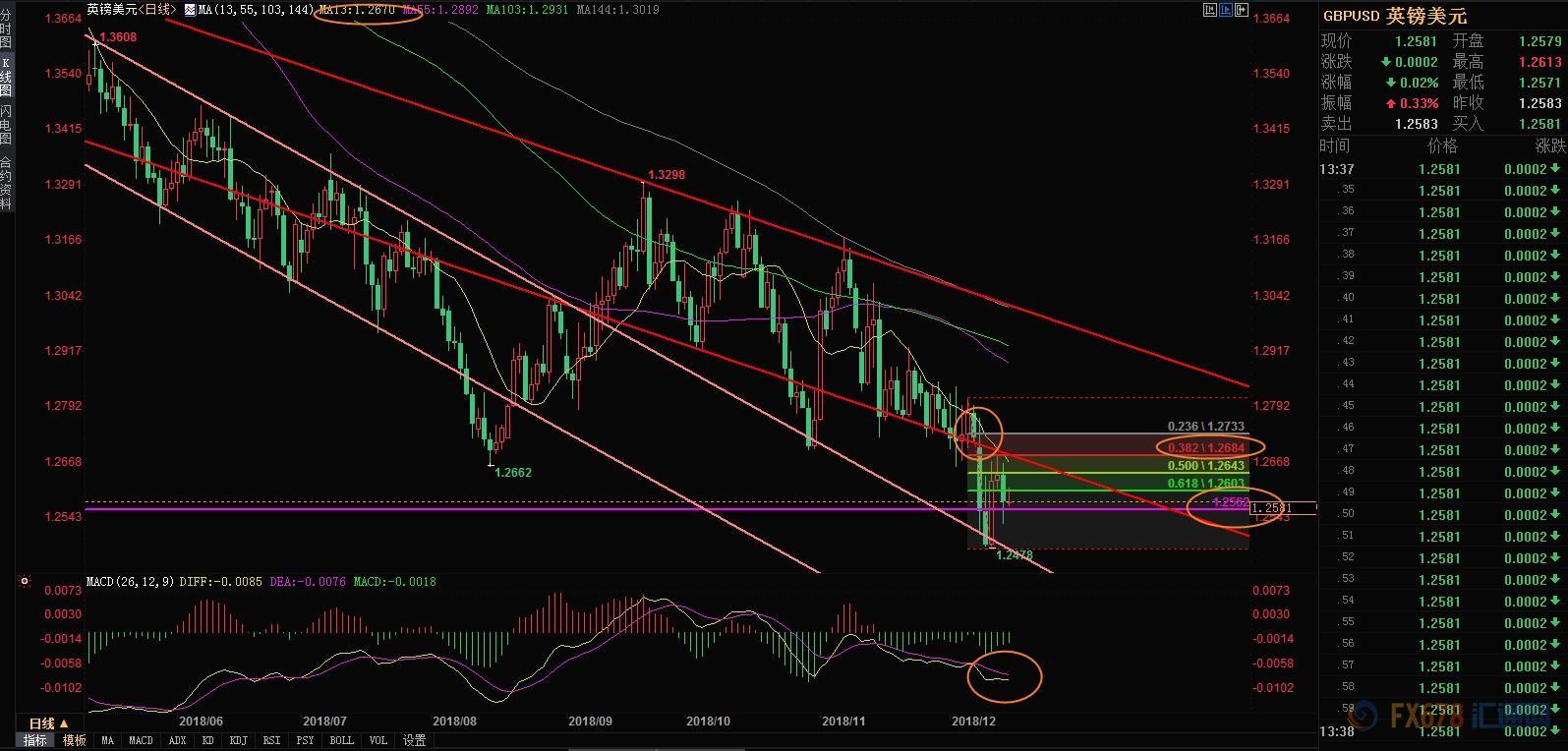Viewport: 1568px width, 751px height.
Task: Apply the KDJ indicator
Action: point(241,740)
